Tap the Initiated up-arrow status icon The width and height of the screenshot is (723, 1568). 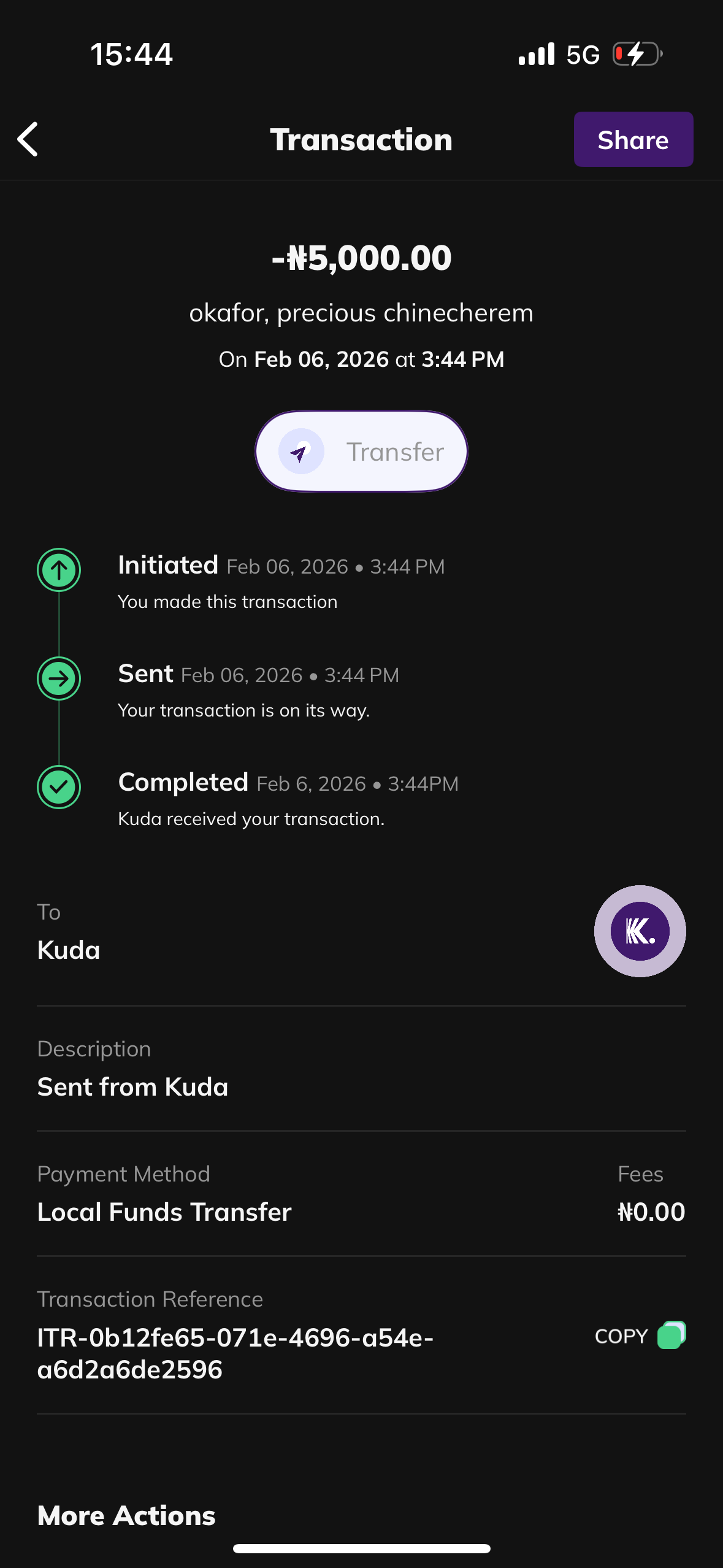(x=59, y=570)
